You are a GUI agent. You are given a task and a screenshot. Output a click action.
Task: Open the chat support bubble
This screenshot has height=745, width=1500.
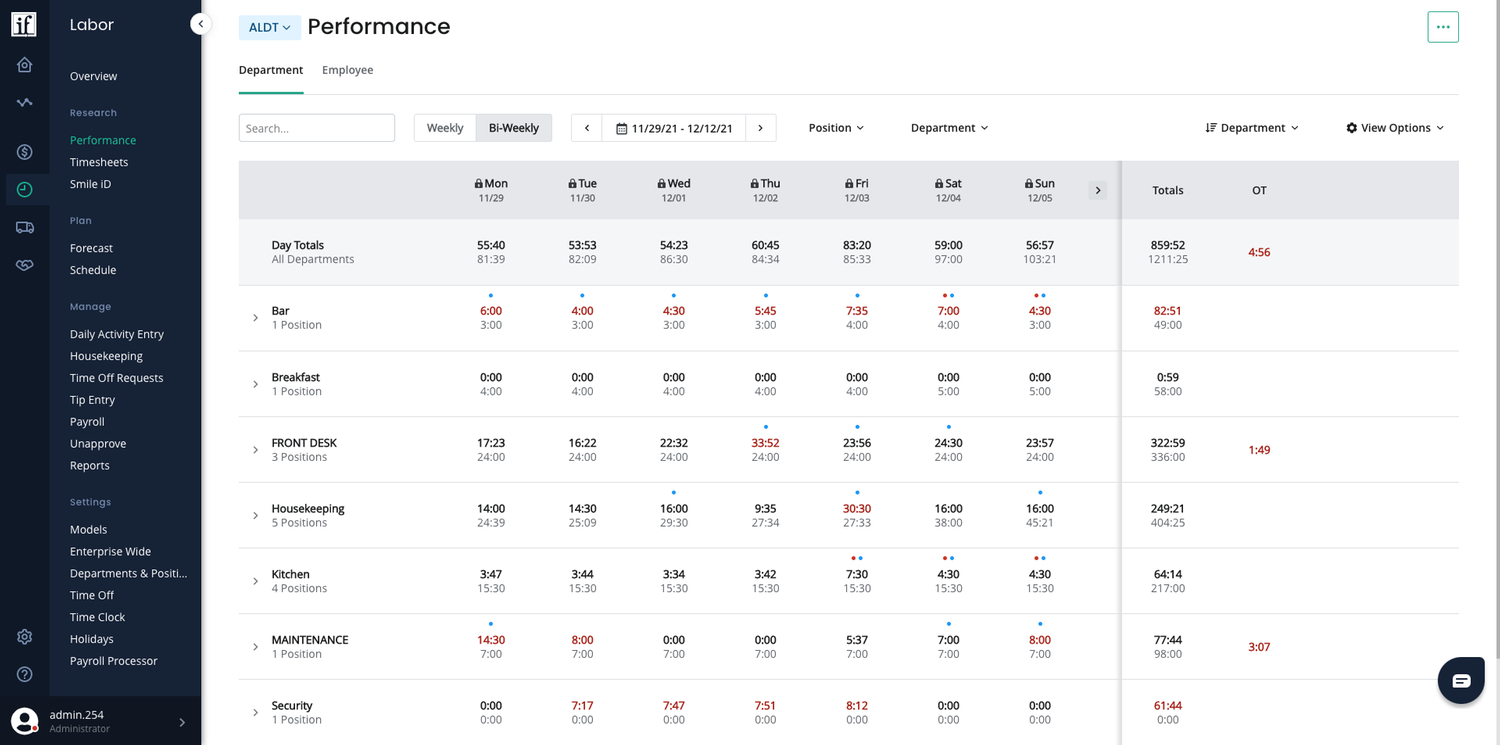[x=1461, y=681]
